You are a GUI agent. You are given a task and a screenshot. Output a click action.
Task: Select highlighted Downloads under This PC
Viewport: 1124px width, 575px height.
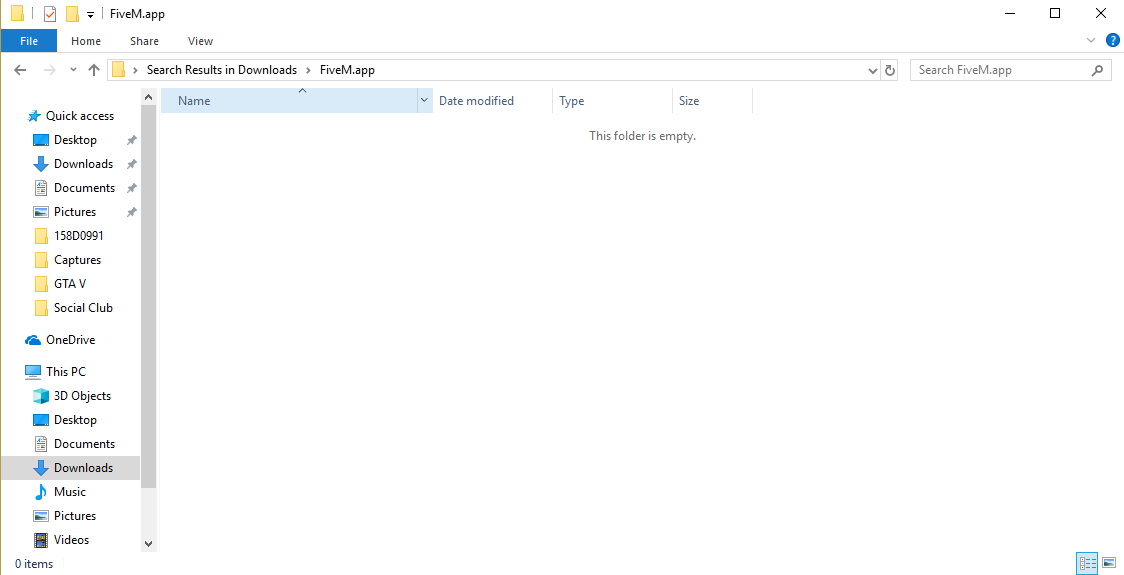click(70, 467)
